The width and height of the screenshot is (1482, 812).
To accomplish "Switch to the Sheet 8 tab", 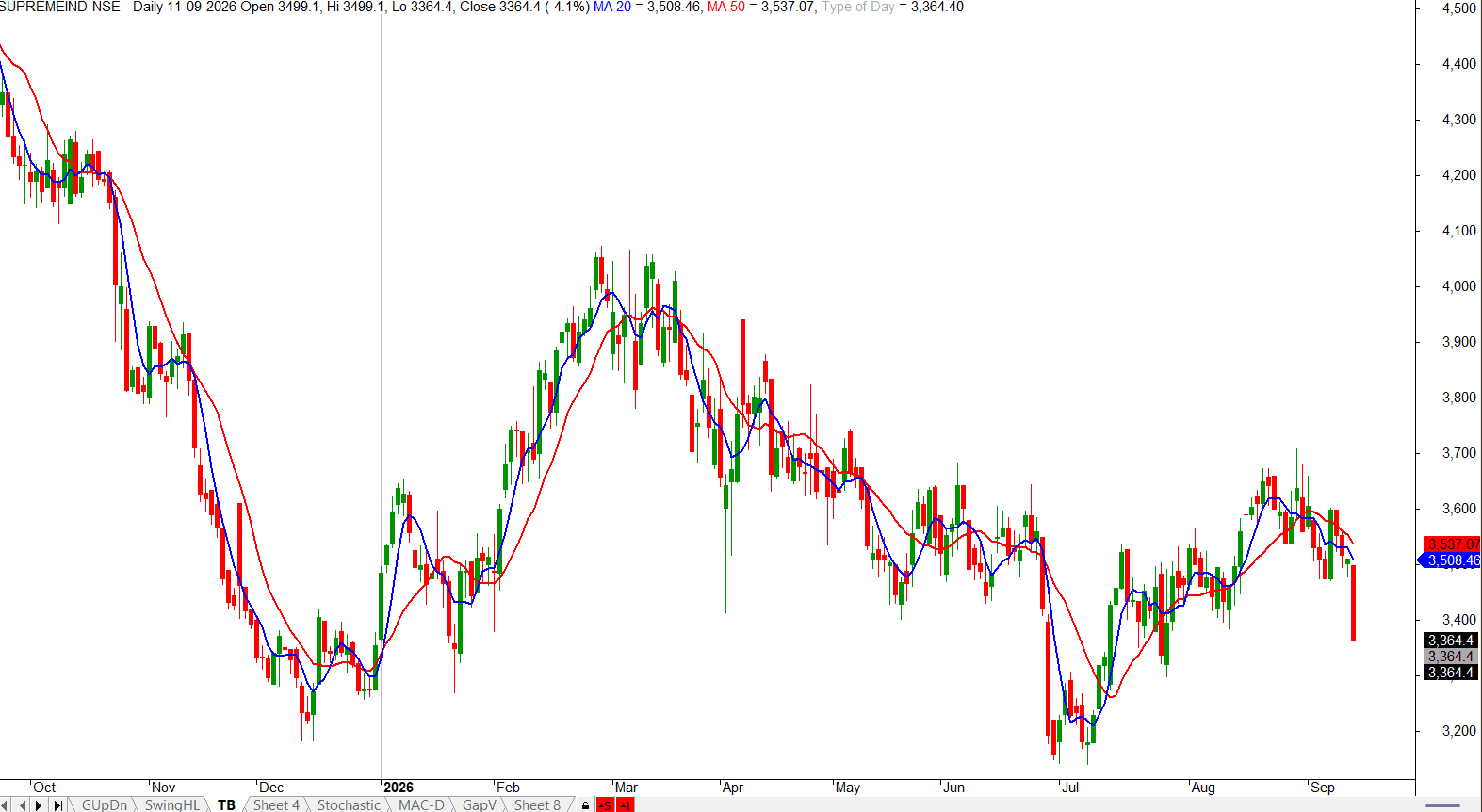I will point(537,805).
